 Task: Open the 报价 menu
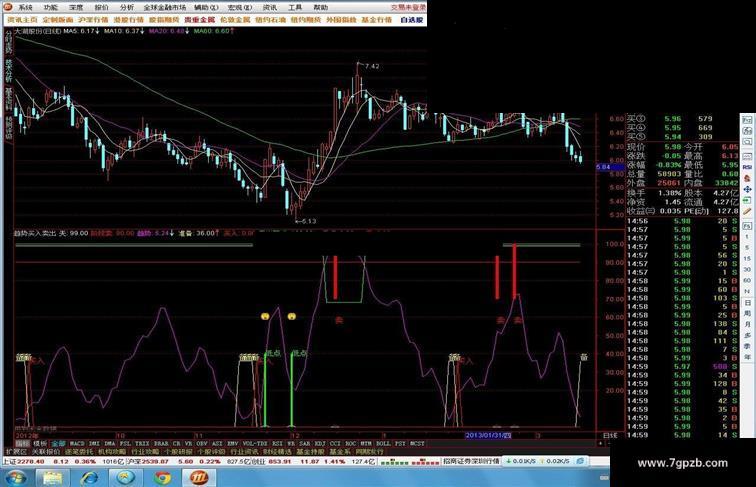click(102, 7)
